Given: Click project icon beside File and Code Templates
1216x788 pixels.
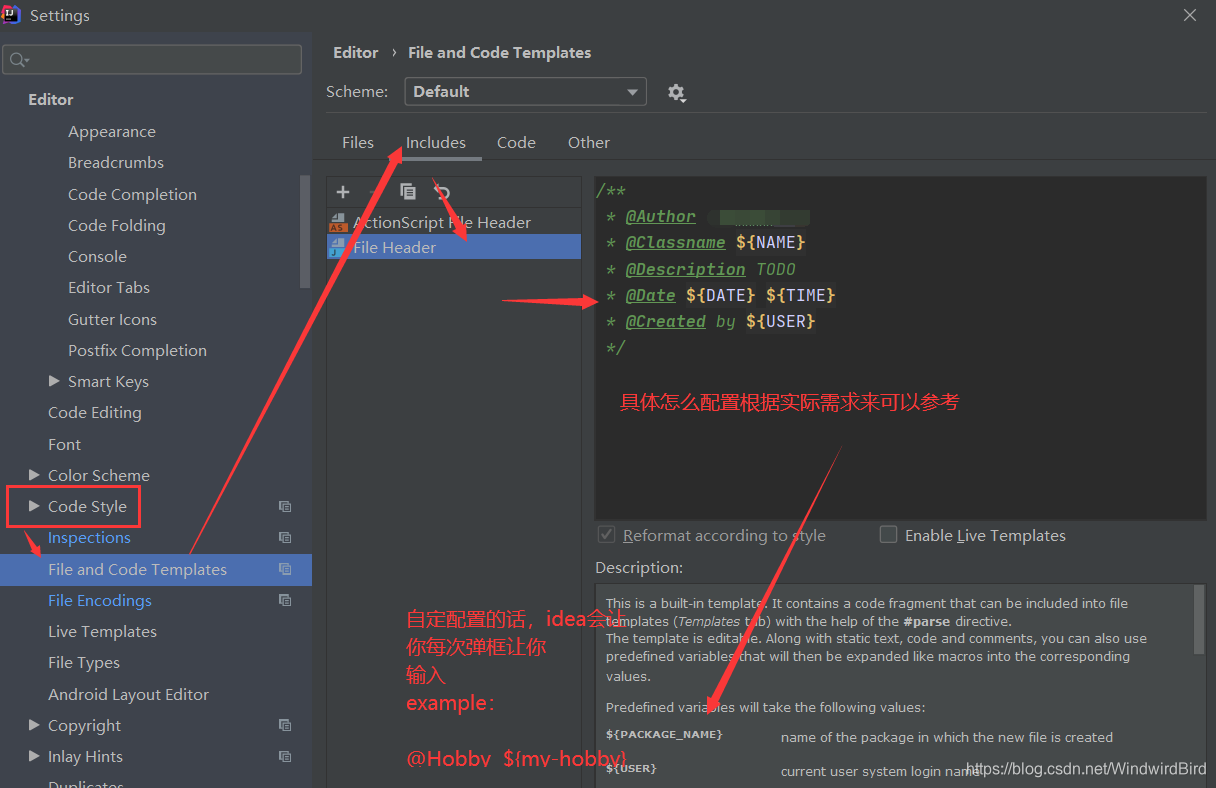Looking at the screenshot, I should pos(285,569).
